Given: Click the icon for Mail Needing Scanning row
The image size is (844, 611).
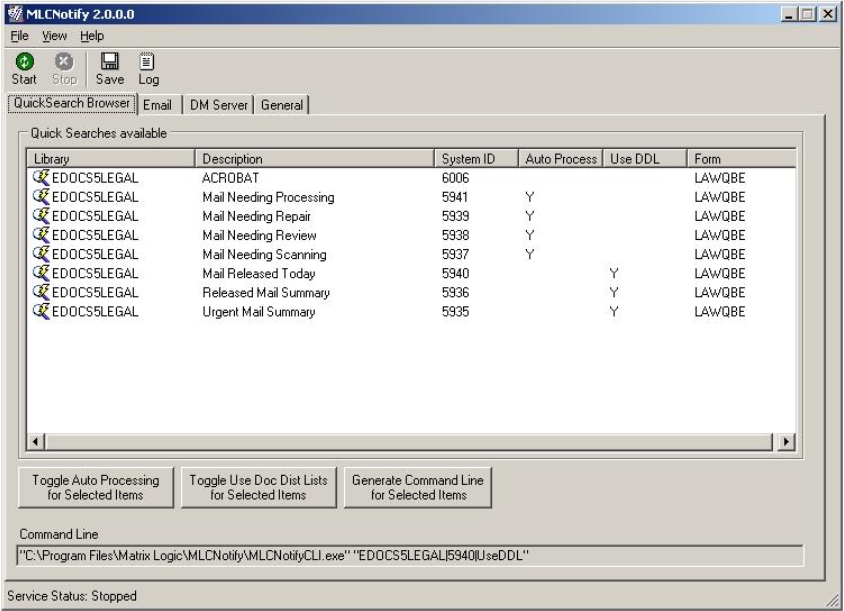Looking at the screenshot, I should 41,254.
